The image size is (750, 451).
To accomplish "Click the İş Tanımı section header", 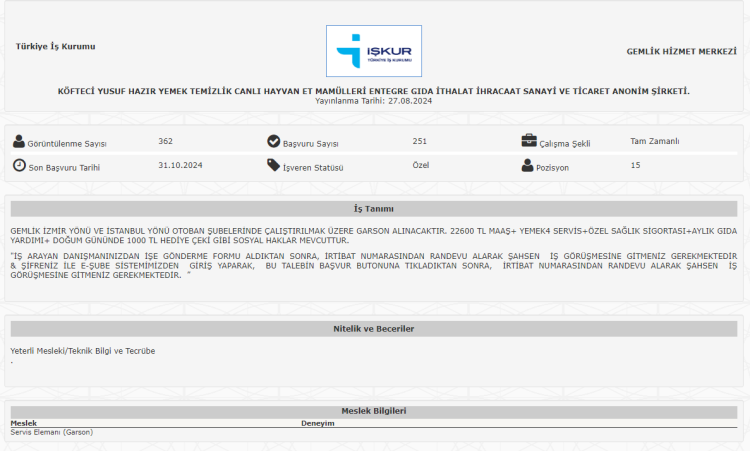I will click(374, 209).
